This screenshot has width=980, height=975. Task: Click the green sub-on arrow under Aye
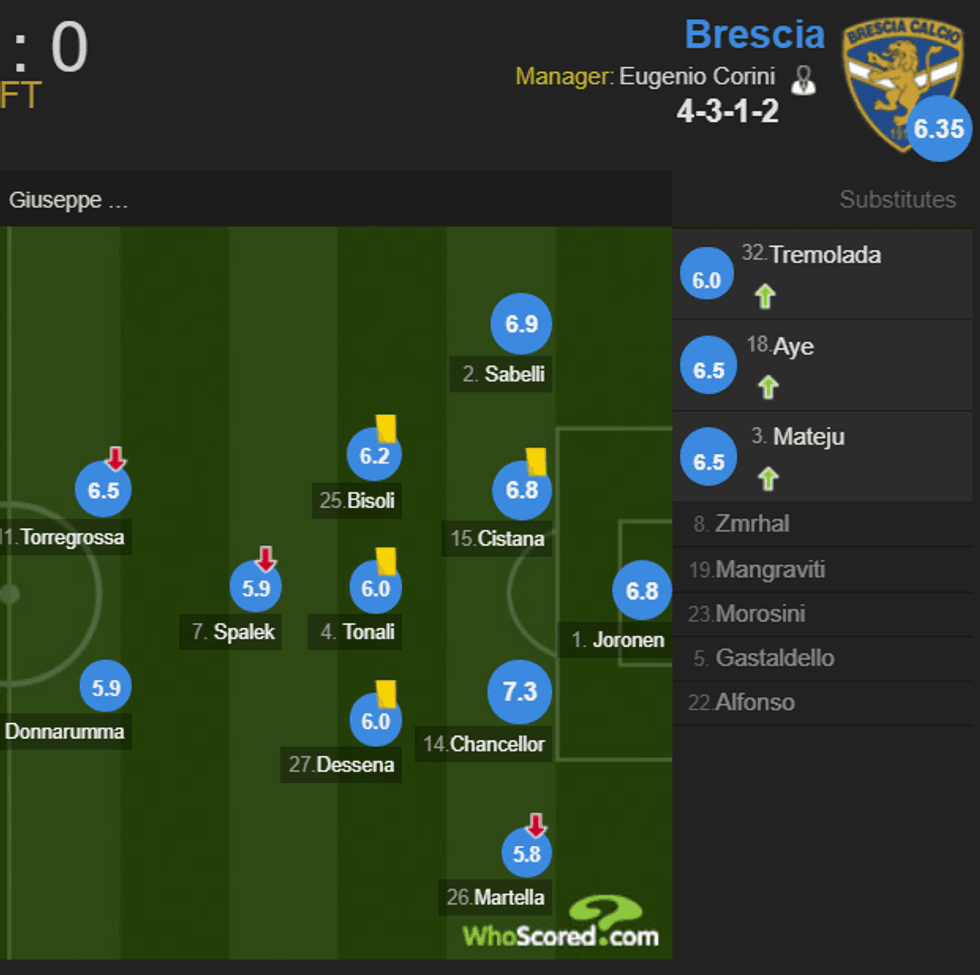(768, 387)
